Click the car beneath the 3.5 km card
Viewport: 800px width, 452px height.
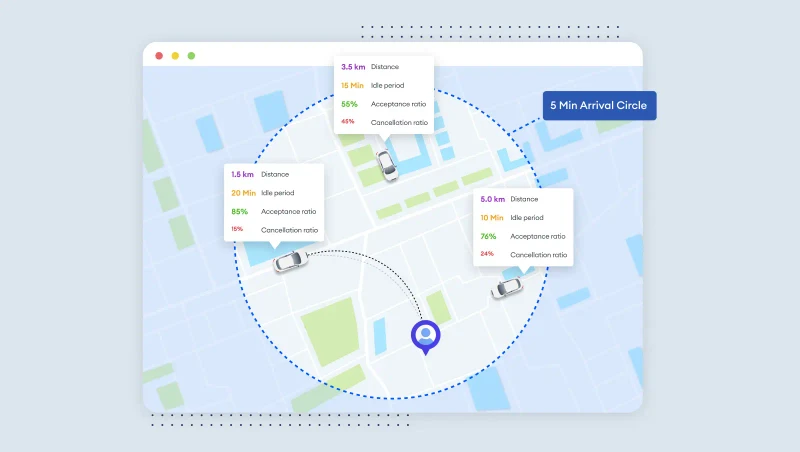click(386, 165)
